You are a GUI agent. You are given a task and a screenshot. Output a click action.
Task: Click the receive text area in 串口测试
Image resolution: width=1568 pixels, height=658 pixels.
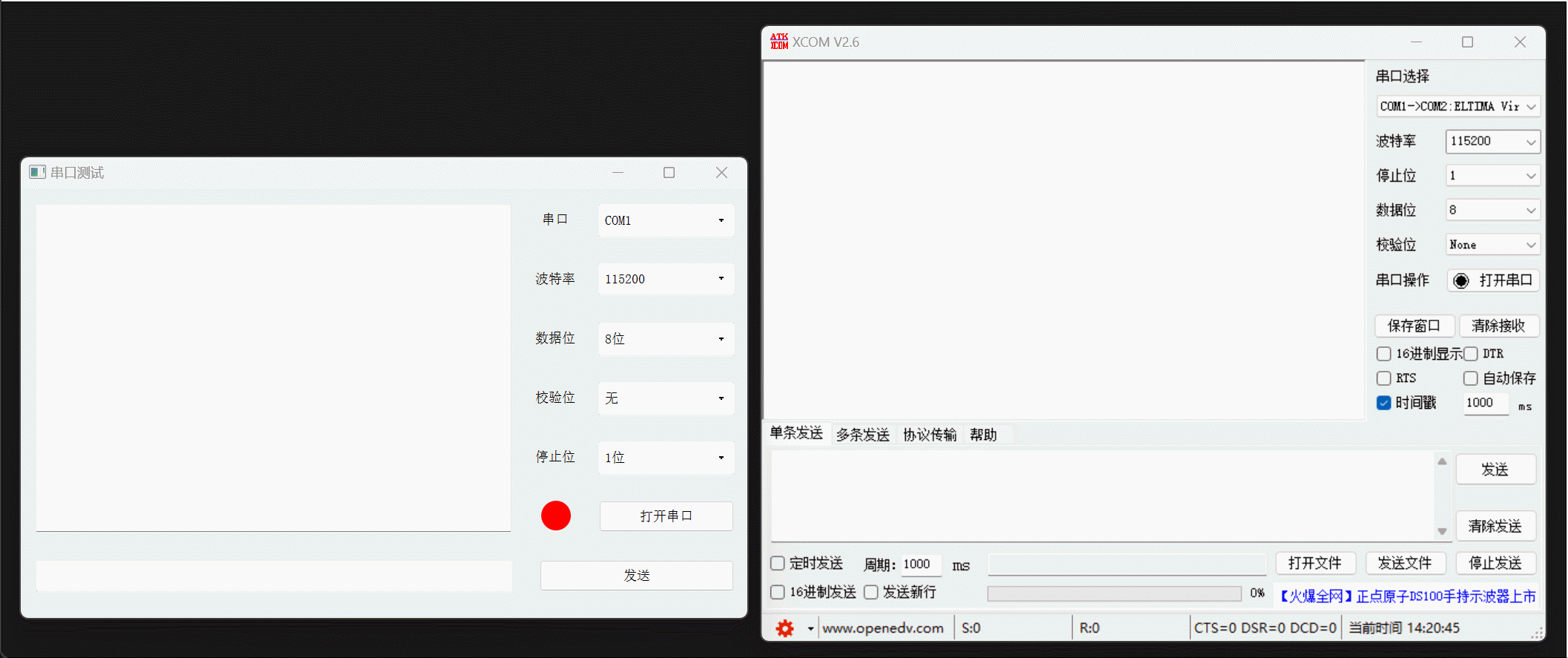[x=274, y=368]
